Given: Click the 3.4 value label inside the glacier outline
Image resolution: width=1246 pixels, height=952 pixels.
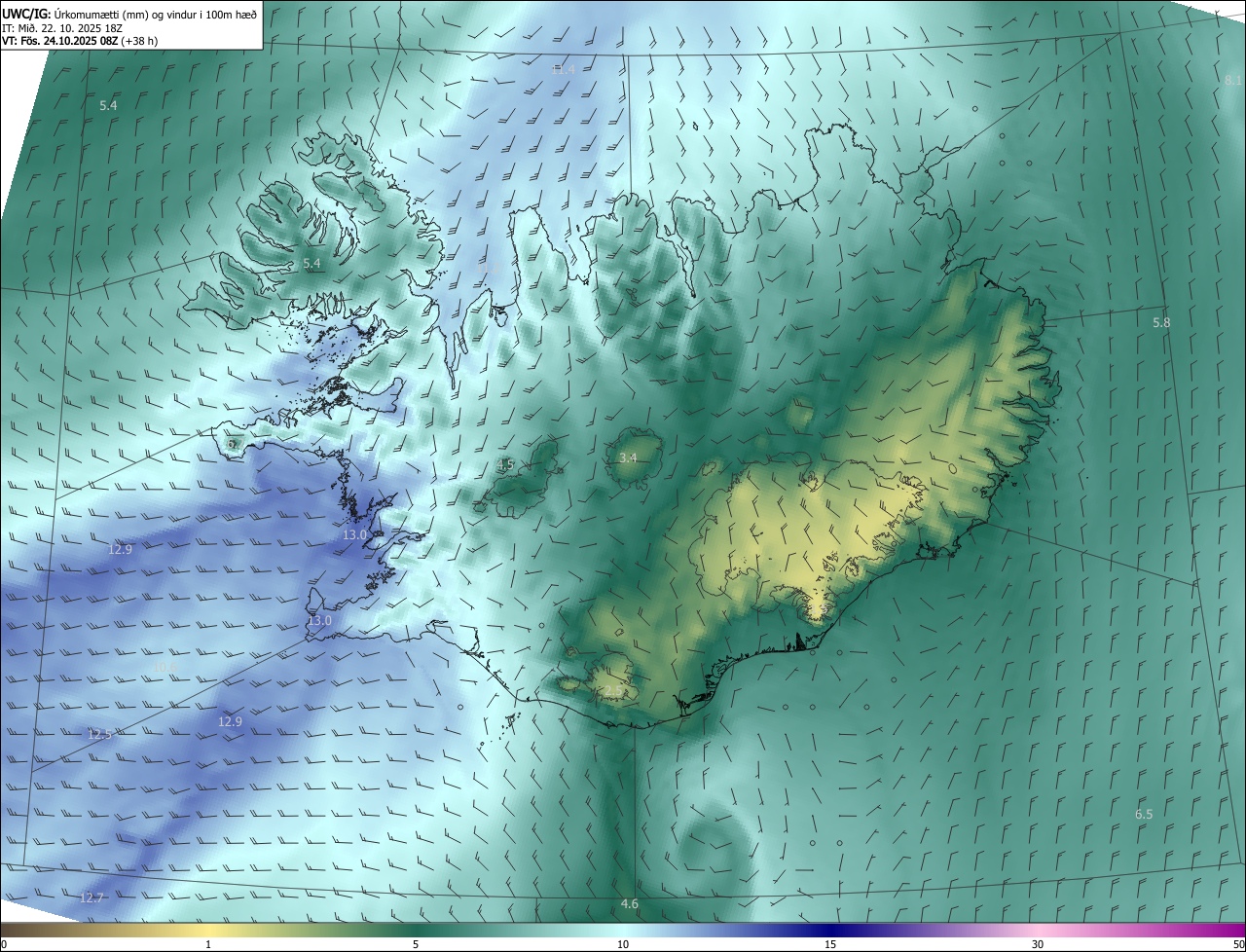Looking at the screenshot, I should (628, 458).
